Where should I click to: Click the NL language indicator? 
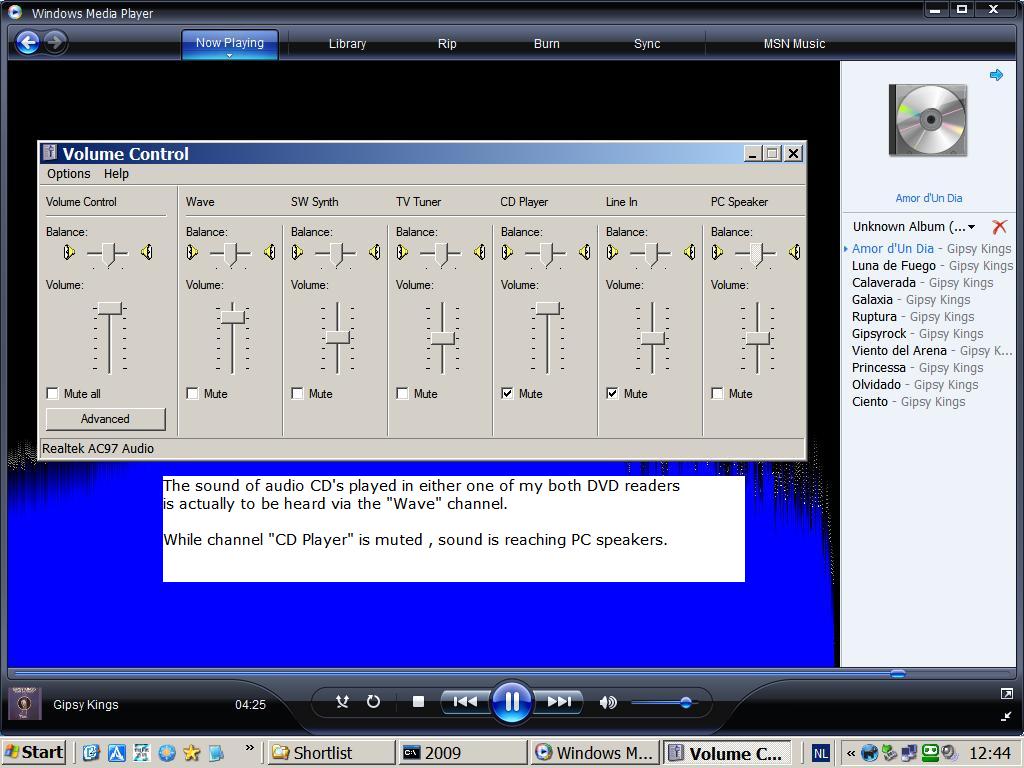[x=821, y=753]
